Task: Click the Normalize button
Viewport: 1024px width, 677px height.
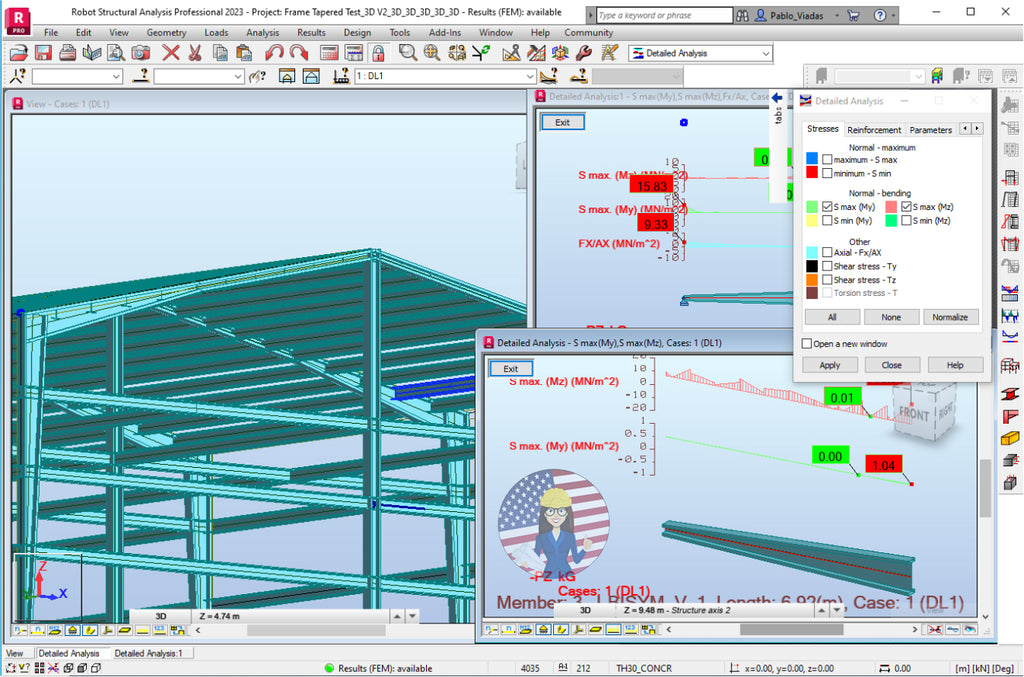Action: pyautogui.click(x=950, y=316)
